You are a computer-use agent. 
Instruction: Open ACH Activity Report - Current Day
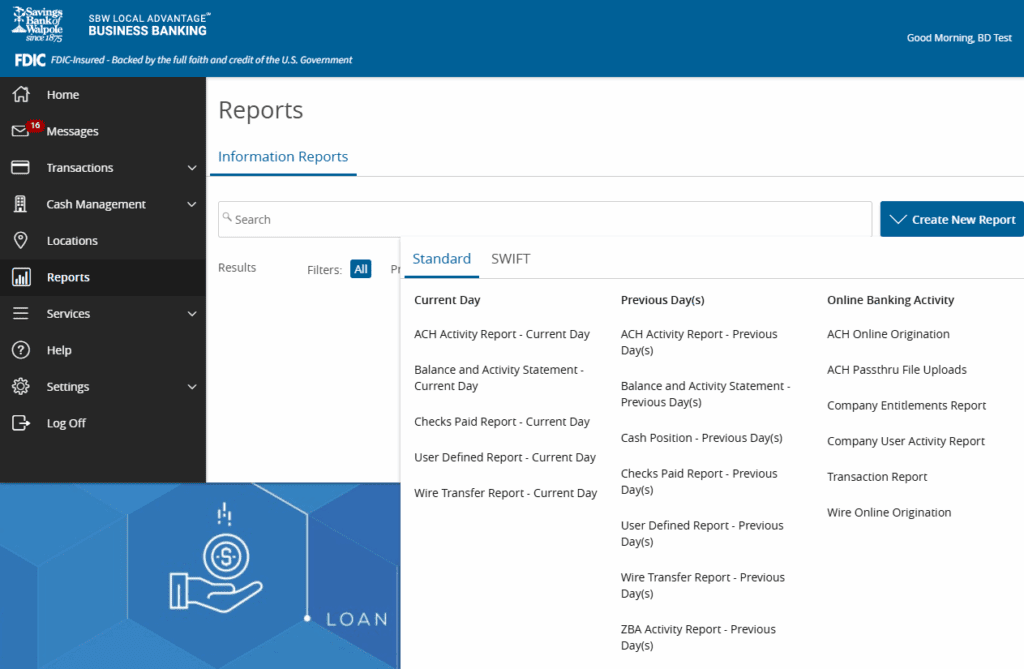(x=502, y=334)
